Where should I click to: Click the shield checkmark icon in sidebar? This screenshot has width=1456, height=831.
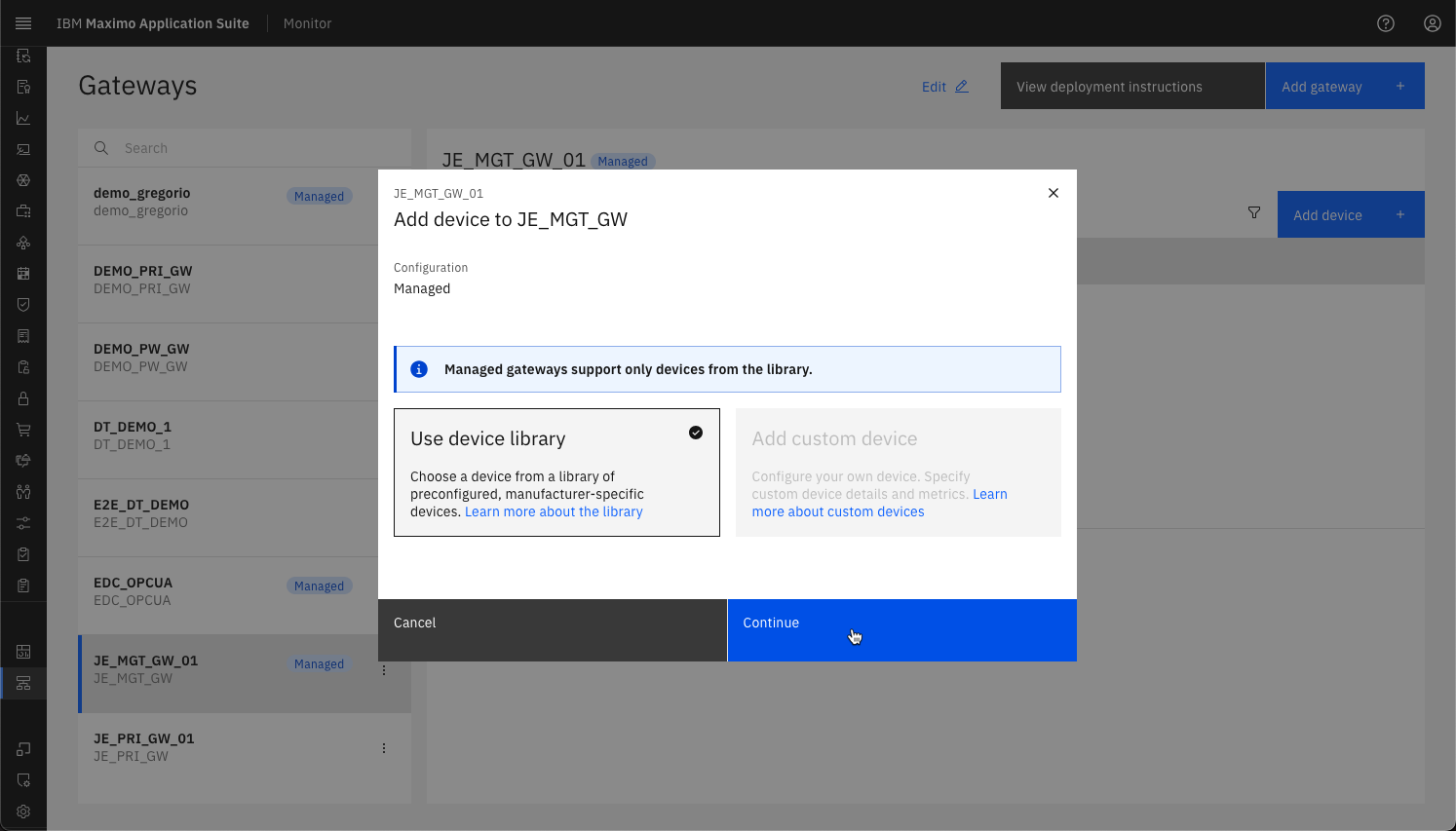(23, 305)
